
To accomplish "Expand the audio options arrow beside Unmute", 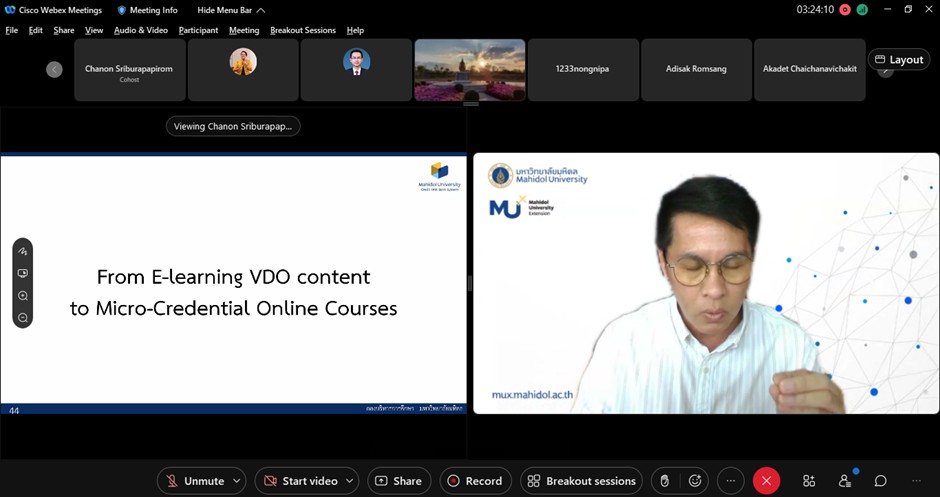I will click(x=237, y=481).
